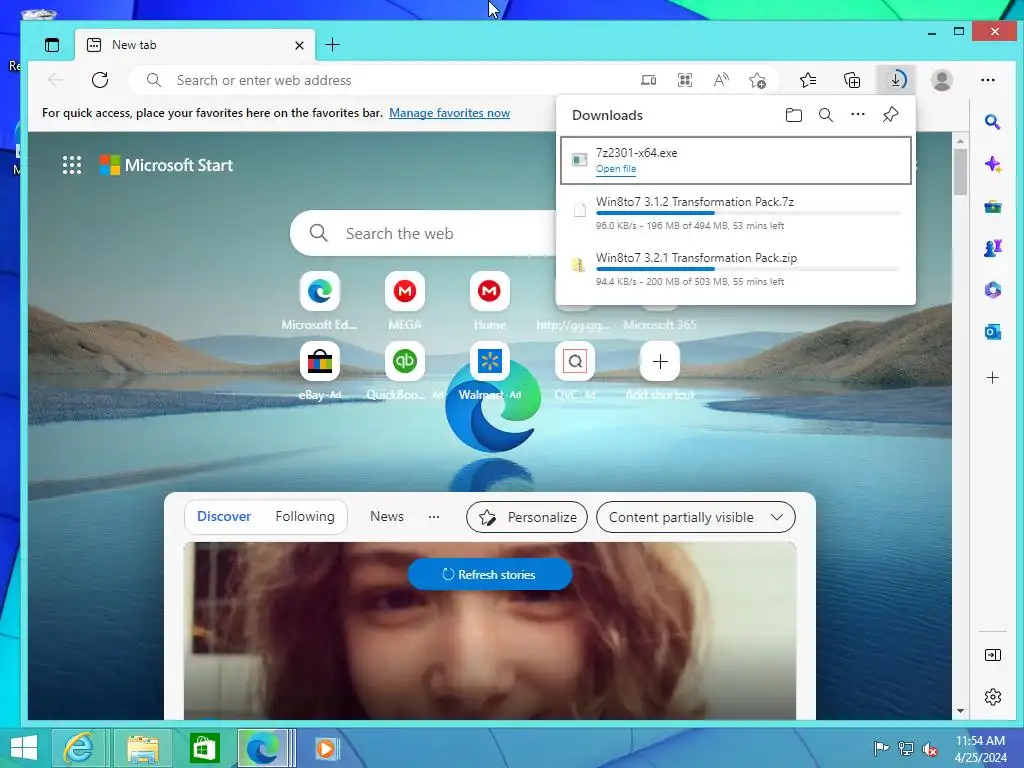Click the page scroll down arrow
The image size is (1024, 768).
pos(960,711)
